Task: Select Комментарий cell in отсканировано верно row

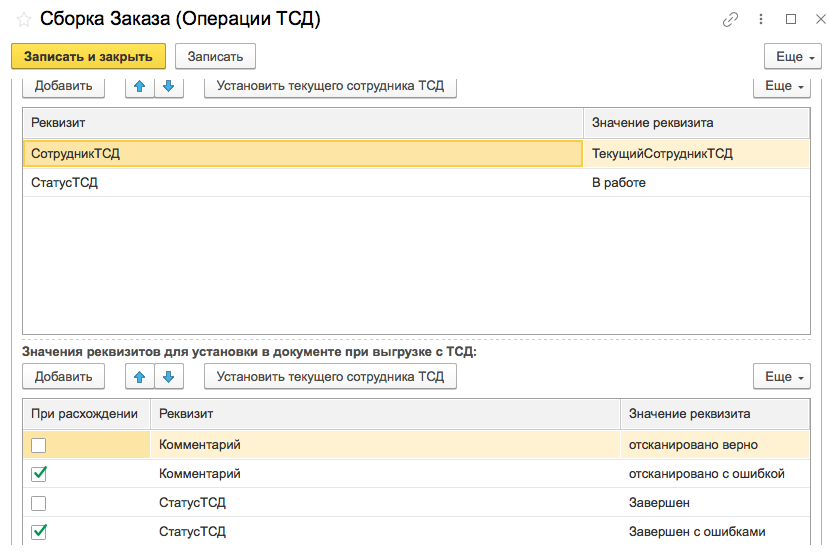Action: pyautogui.click(x=386, y=445)
